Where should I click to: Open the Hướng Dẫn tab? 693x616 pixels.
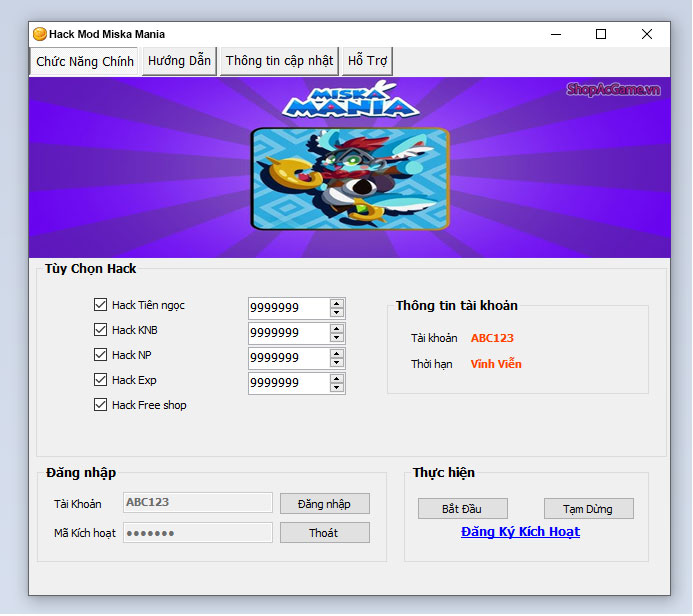[179, 61]
